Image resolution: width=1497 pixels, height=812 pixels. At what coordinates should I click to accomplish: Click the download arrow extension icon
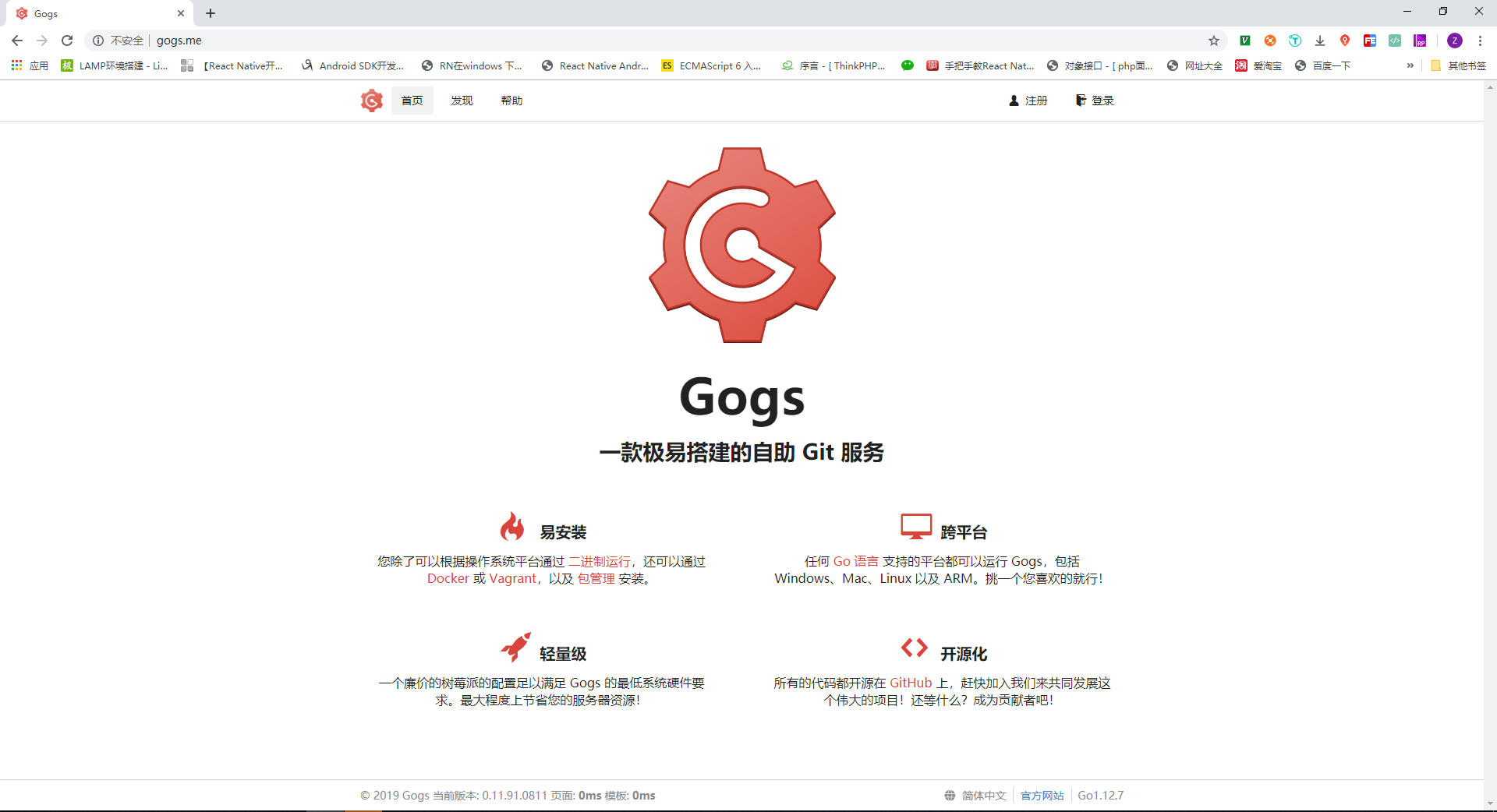(1320, 41)
